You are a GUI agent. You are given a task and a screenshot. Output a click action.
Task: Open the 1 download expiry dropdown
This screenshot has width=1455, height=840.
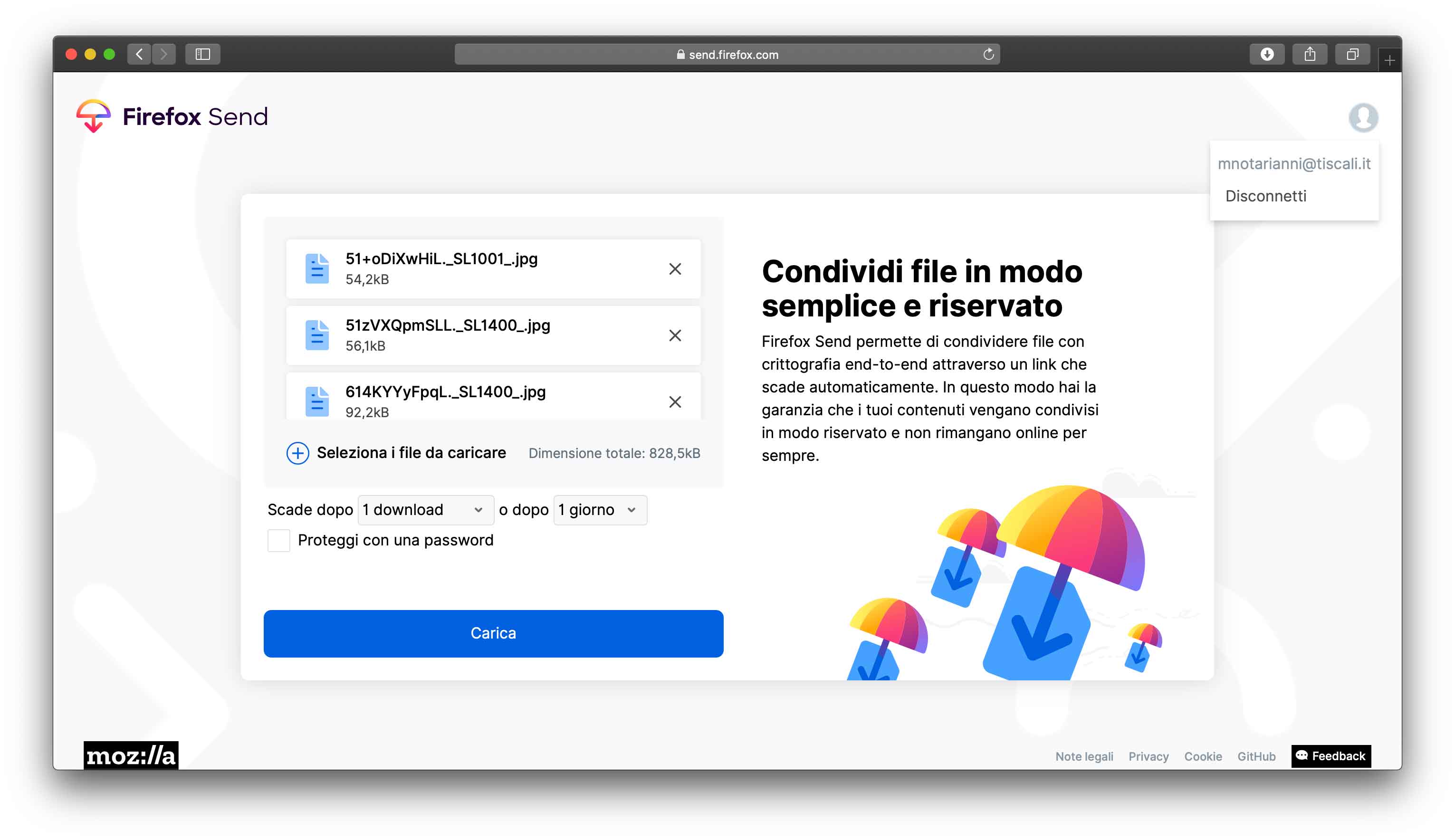[425, 510]
